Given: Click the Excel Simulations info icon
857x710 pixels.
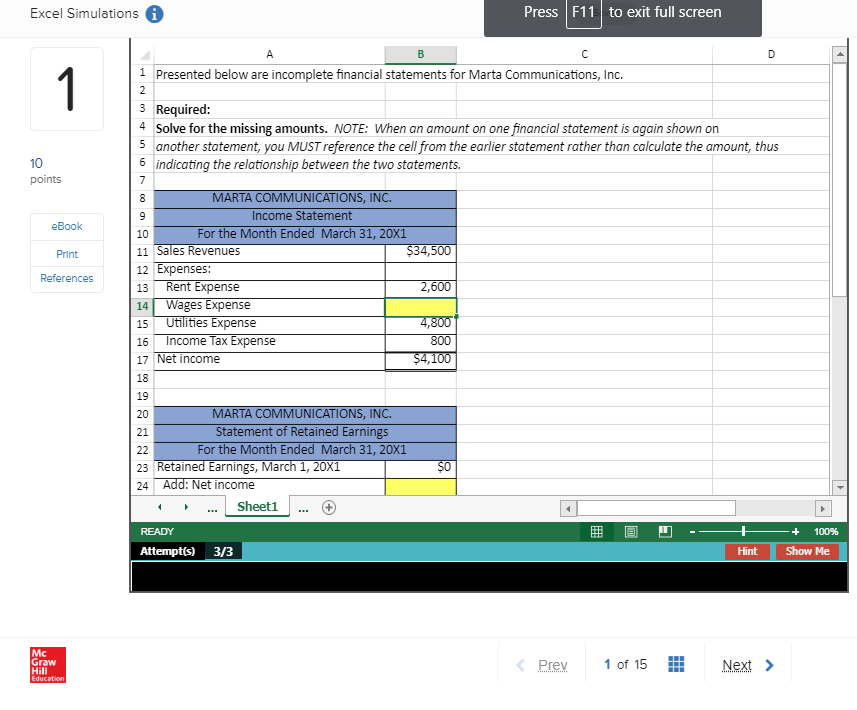Looking at the screenshot, I should pos(154,14).
